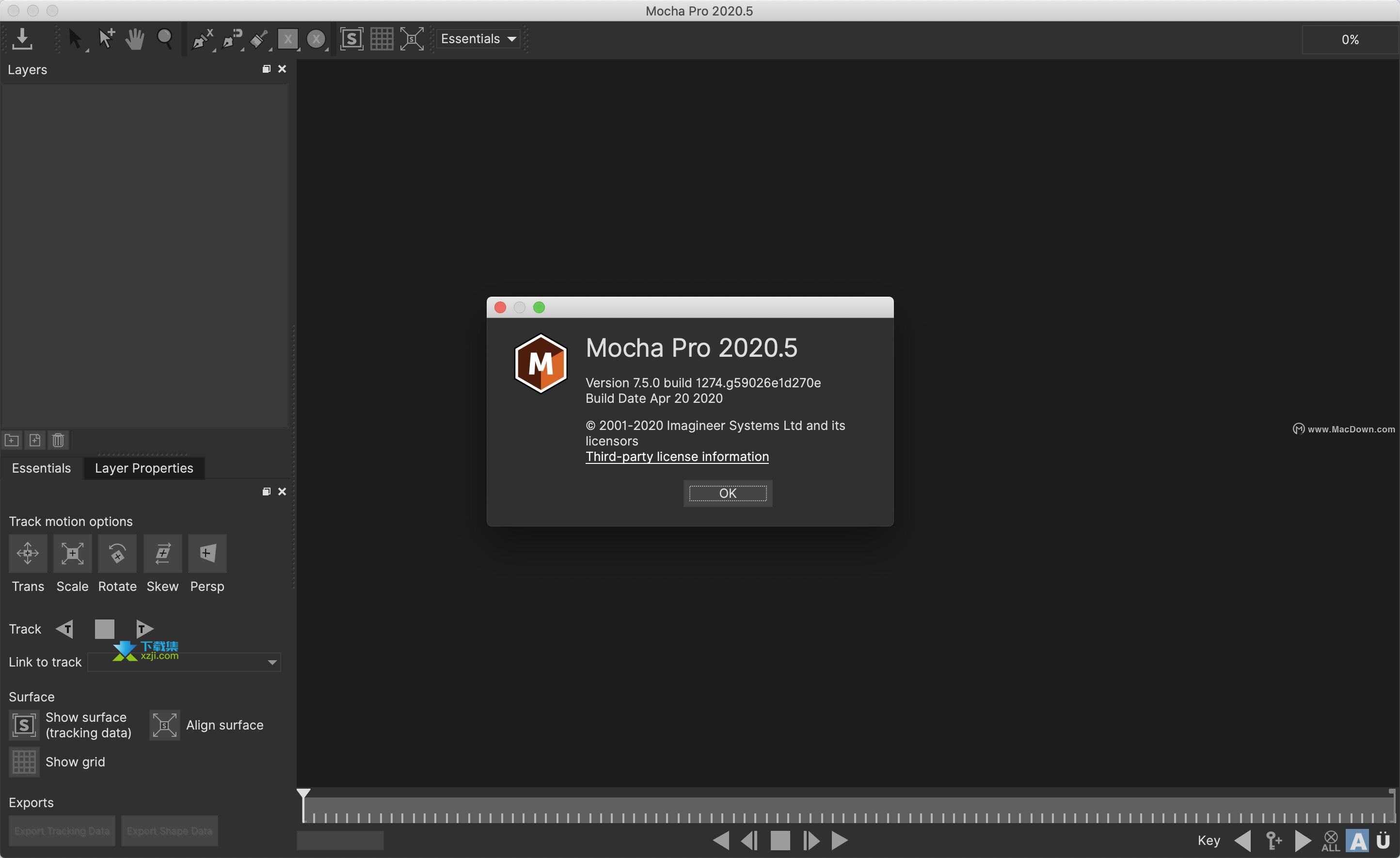Click the Play backwards button
1400x858 pixels.
[x=720, y=841]
